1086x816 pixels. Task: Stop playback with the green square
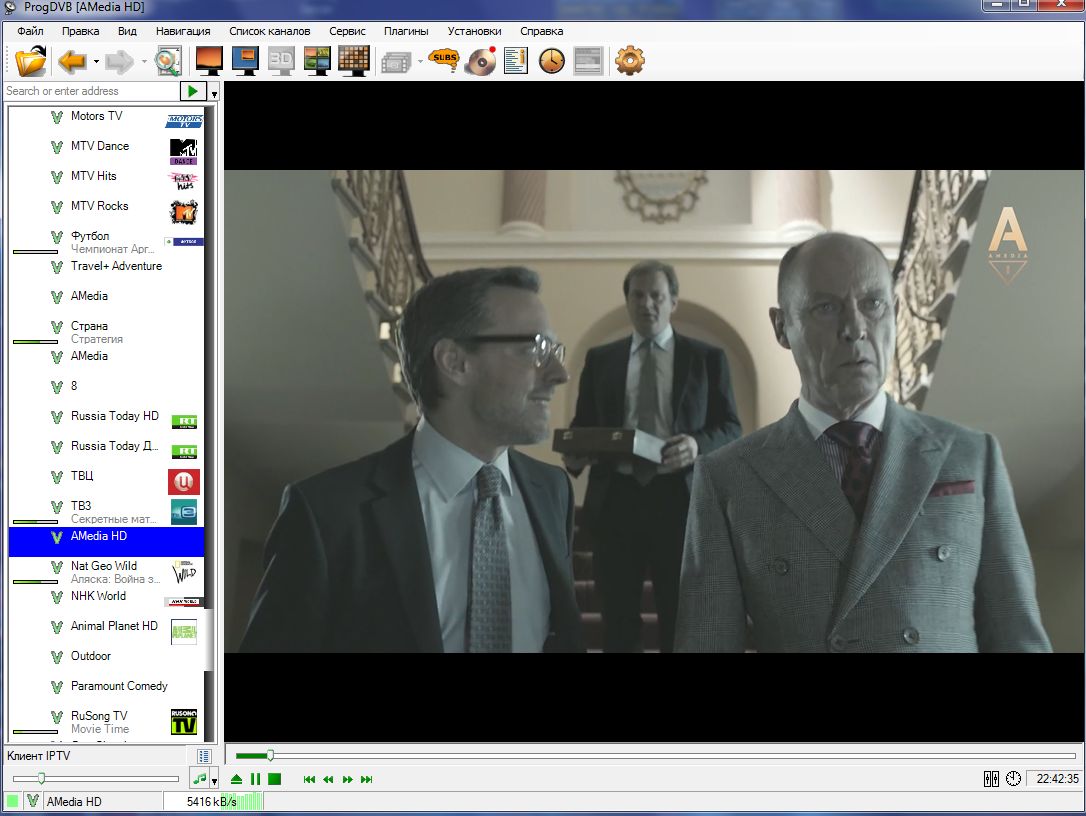tap(274, 779)
